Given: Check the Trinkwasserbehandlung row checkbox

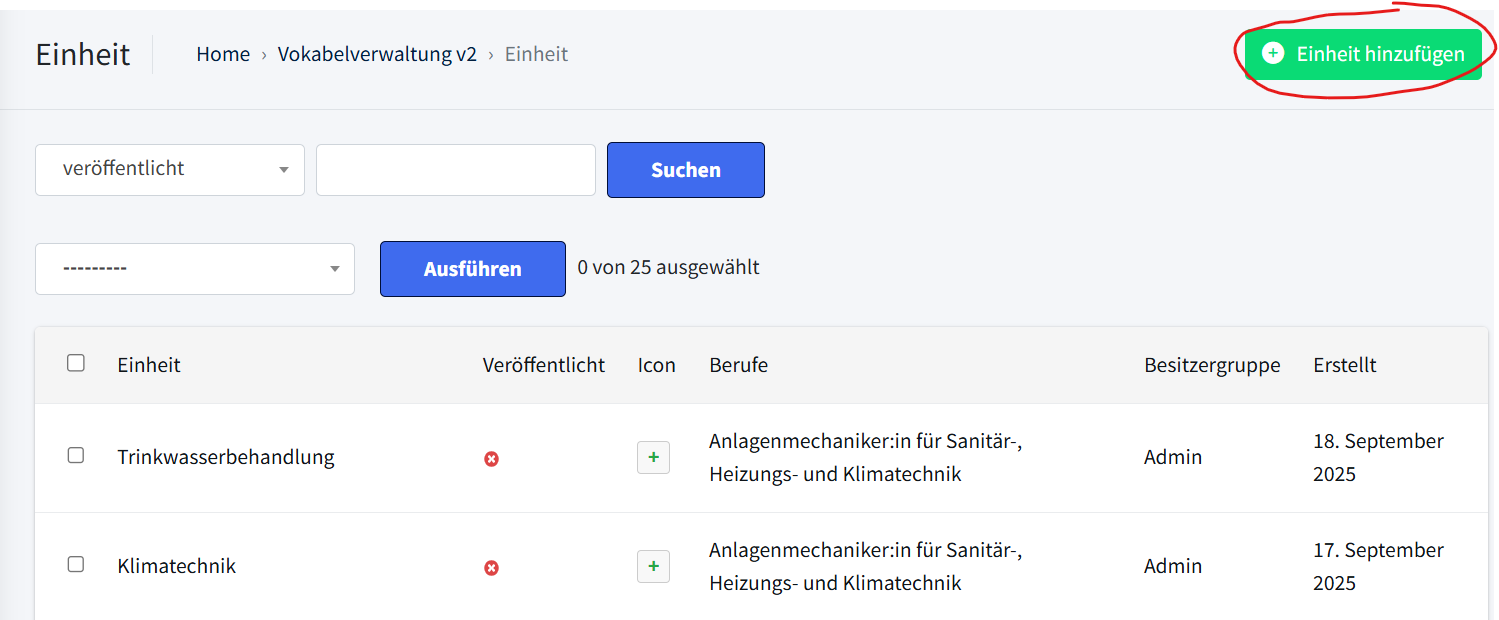Looking at the screenshot, I should [76, 456].
